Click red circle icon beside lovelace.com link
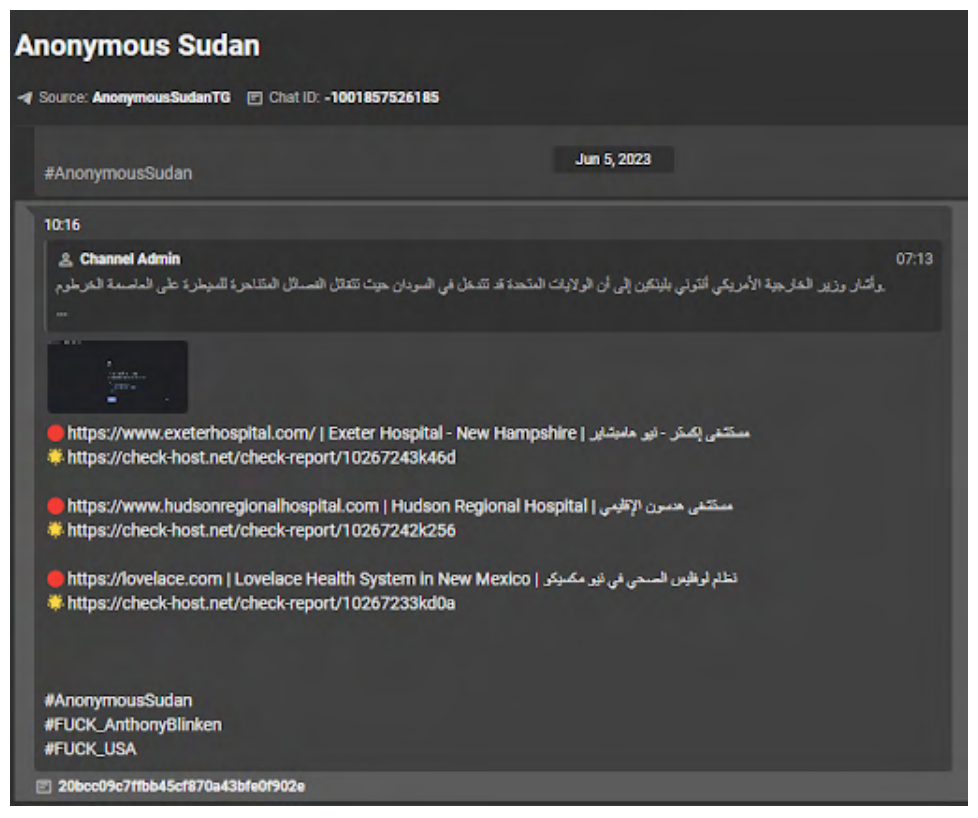978x818 pixels. point(56,579)
